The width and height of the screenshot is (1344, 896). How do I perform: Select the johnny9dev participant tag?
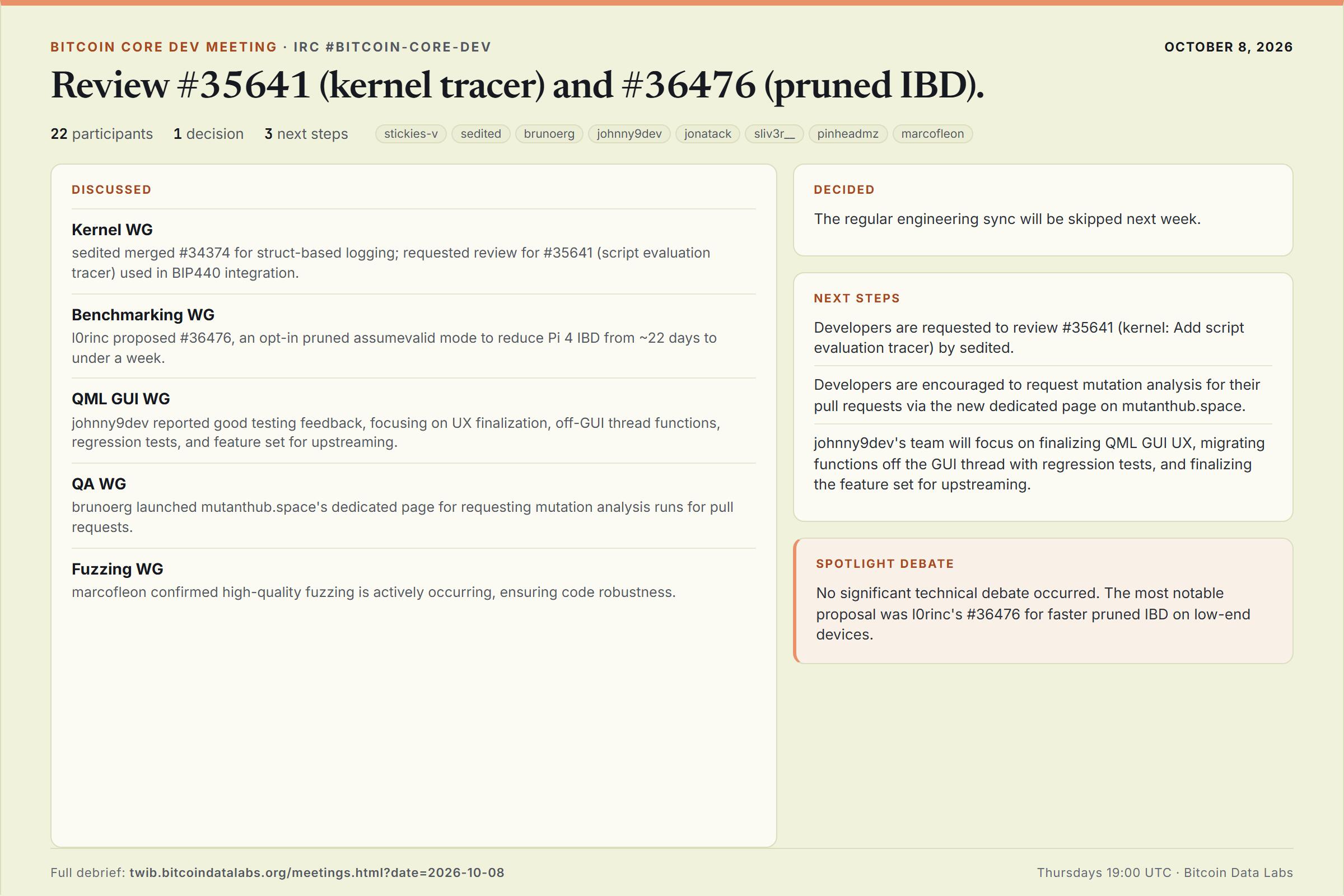[x=629, y=134]
